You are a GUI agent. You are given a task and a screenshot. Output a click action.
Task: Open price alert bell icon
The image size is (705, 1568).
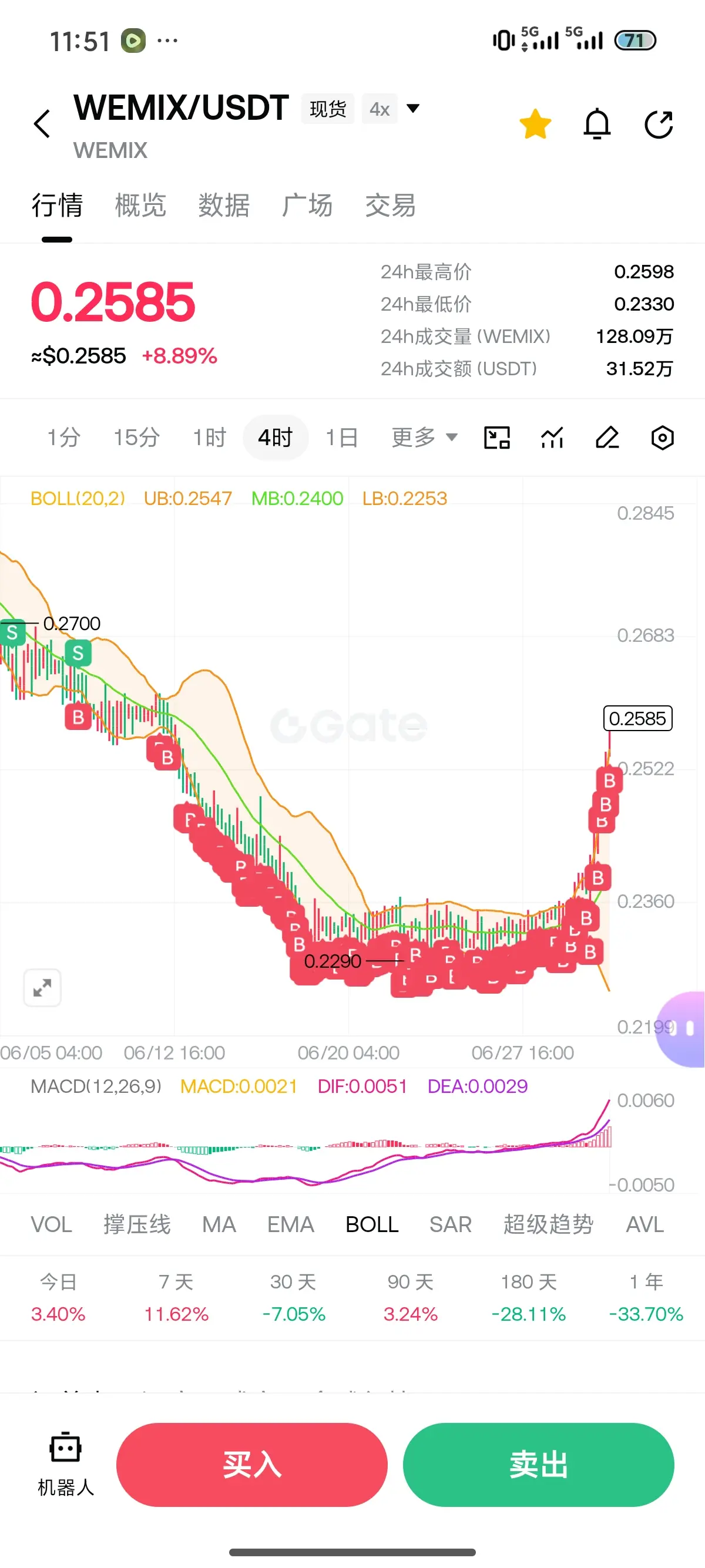pyautogui.click(x=597, y=124)
